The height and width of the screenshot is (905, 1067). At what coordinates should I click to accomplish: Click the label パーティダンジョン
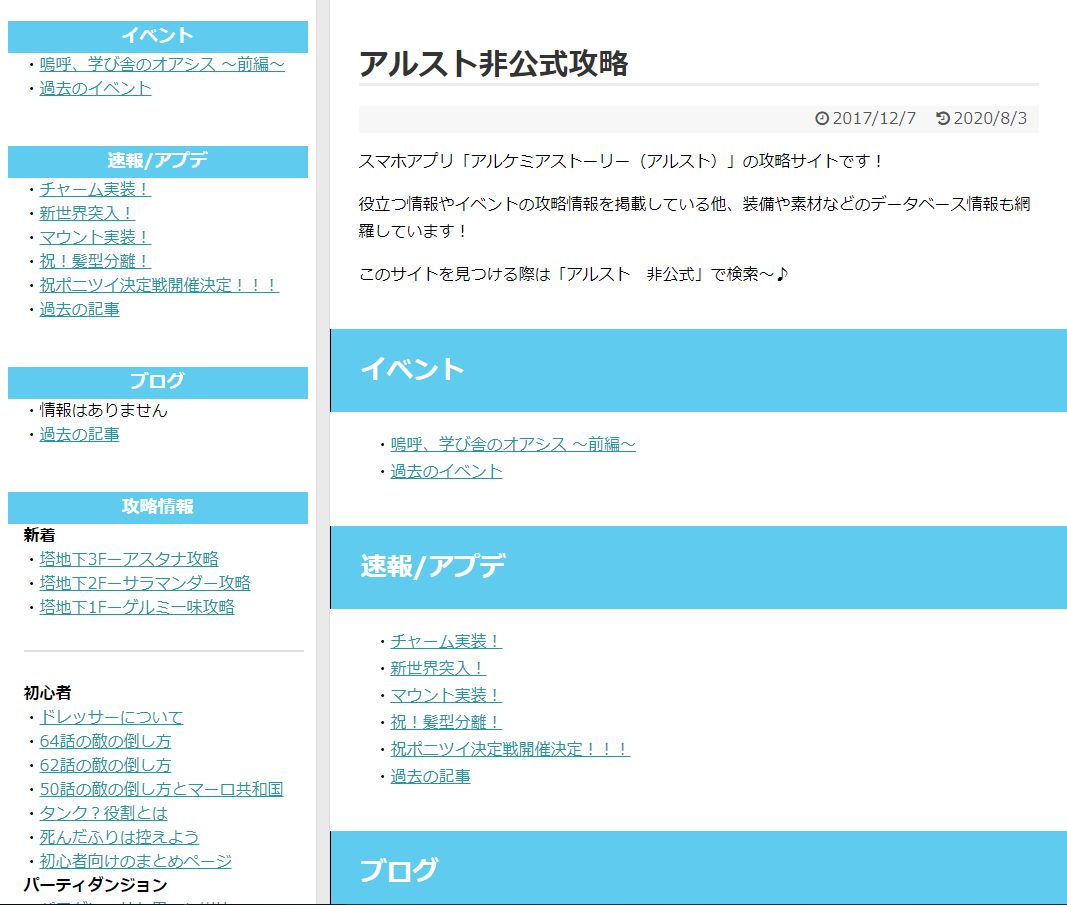coord(95,885)
